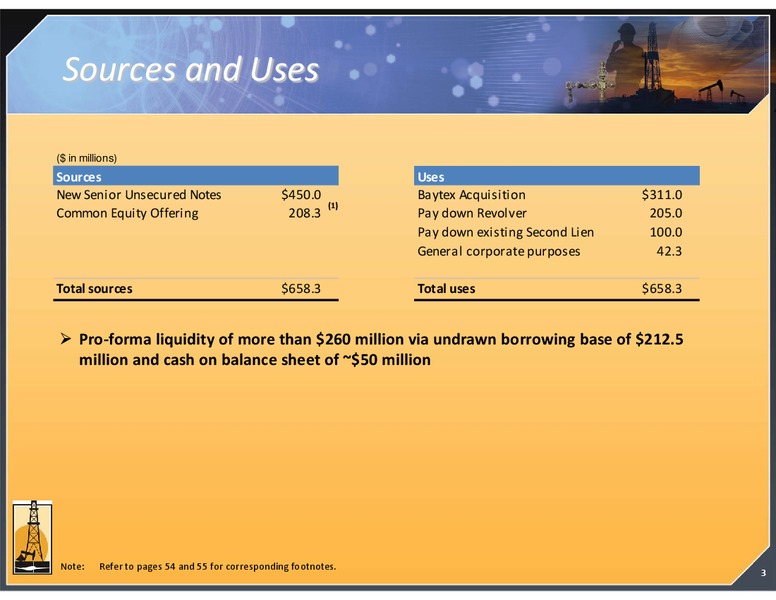
Task: Click the arrow bullet before 'Pro-forma liquidity'
Action: click(x=66, y=339)
